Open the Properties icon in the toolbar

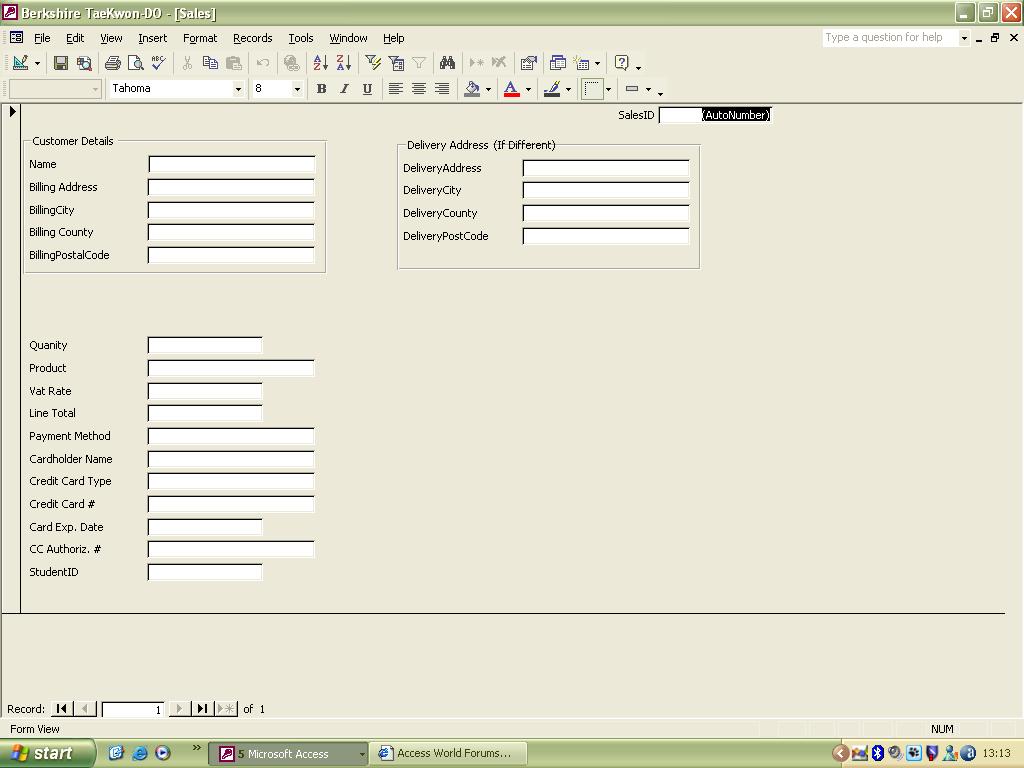(528, 63)
